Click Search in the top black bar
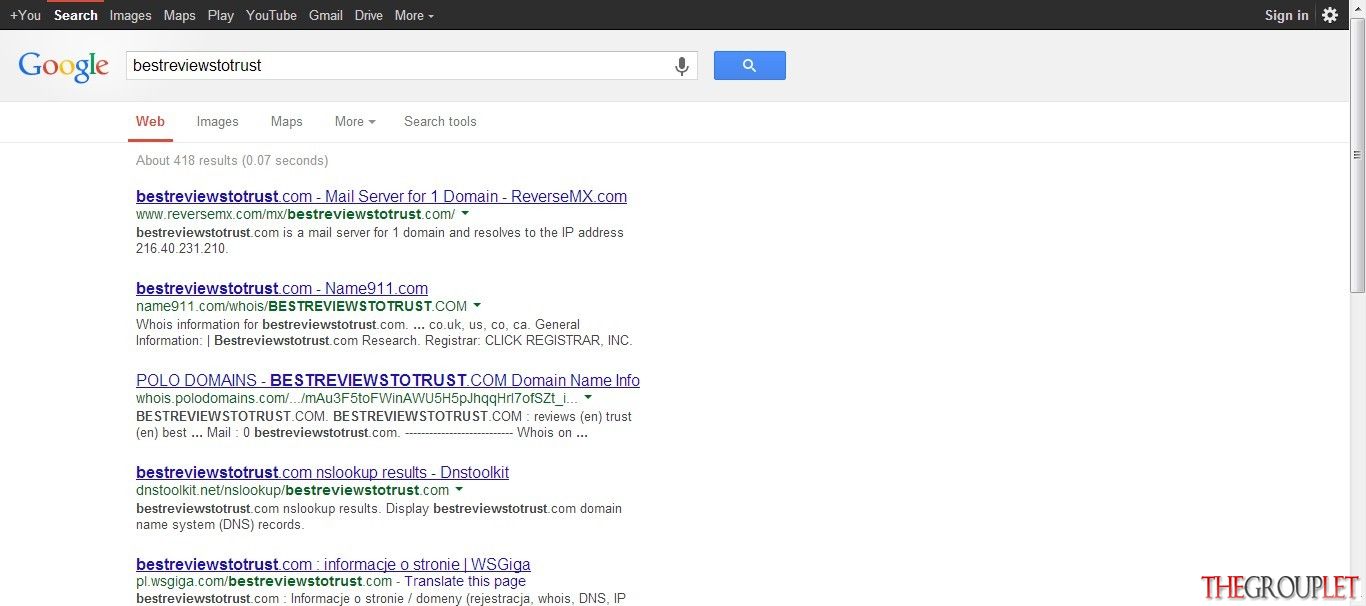The width and height of the screenshot is (1366, 606). point(76,15)
